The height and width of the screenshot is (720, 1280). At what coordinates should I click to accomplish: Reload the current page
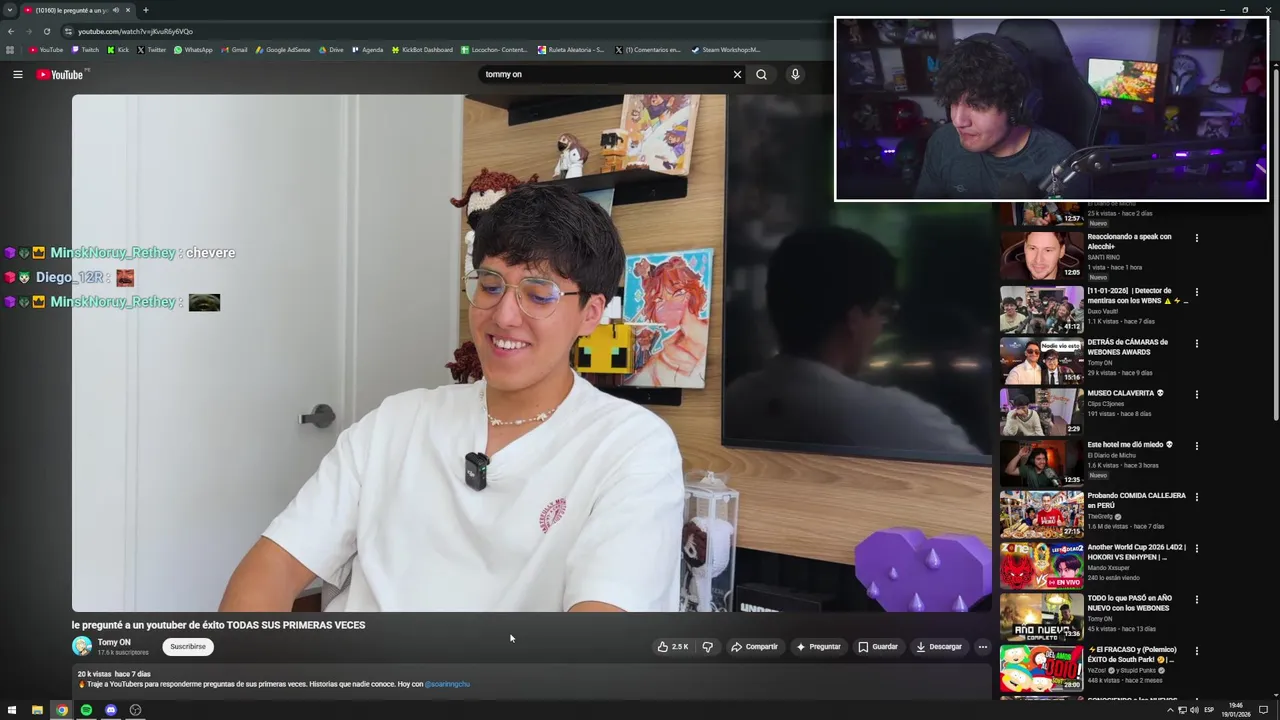tap(46, 31)
